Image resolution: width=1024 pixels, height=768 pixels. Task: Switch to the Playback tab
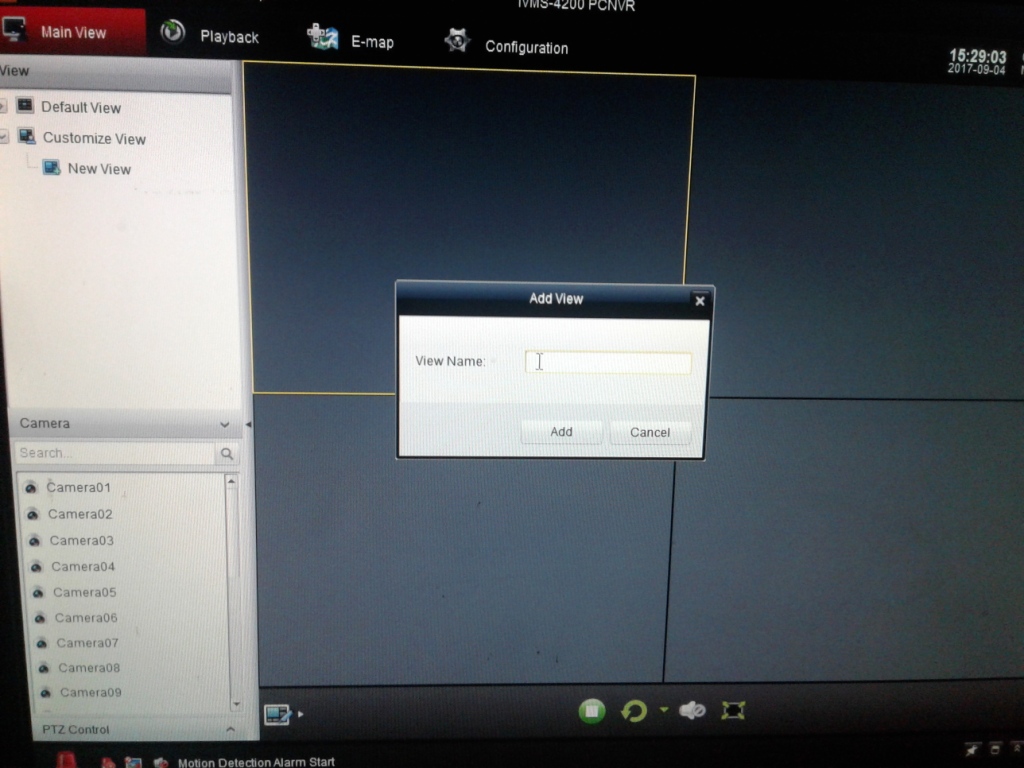click(x=210, y=35)
